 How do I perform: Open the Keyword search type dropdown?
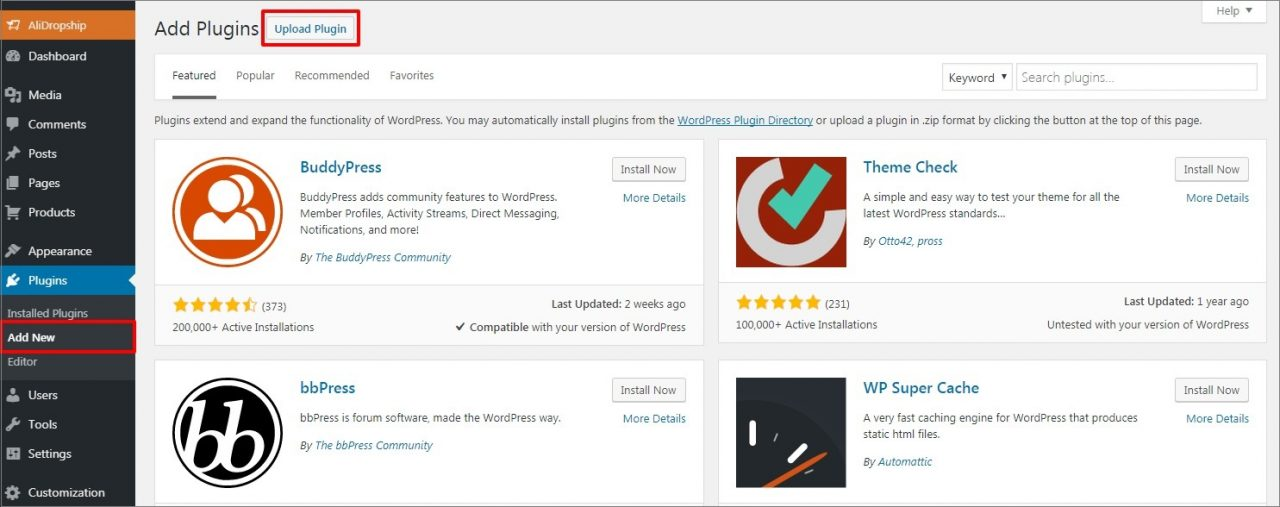point(977,77)
